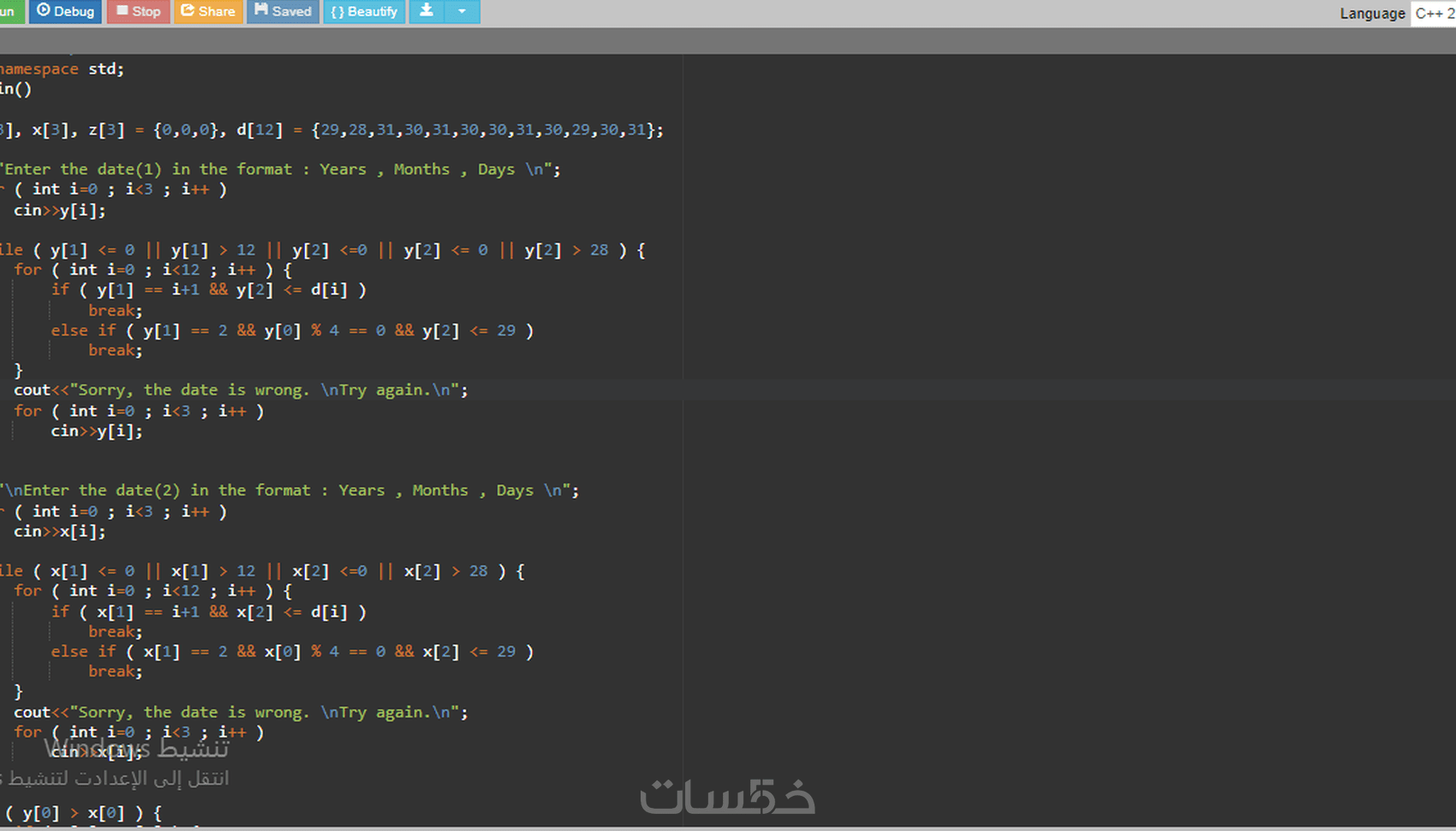Click the green Run button
The image size is (1456, 831).
tap(10, 11)
